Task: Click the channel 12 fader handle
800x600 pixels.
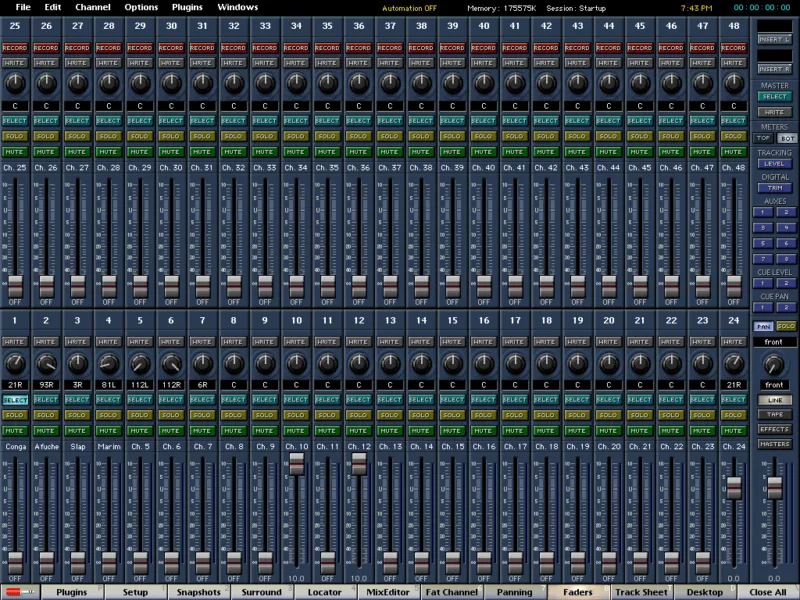Action: (359, 463)
